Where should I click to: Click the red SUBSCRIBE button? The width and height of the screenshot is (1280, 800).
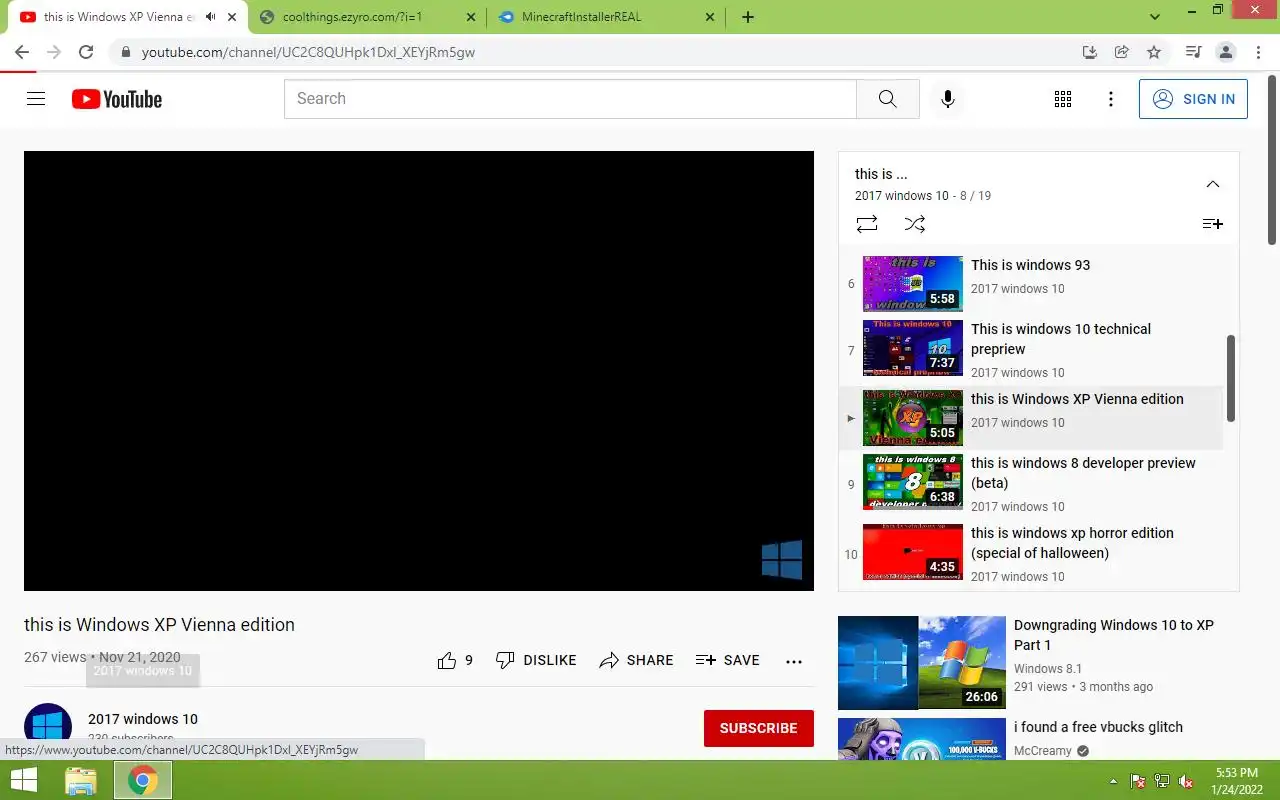759,728
